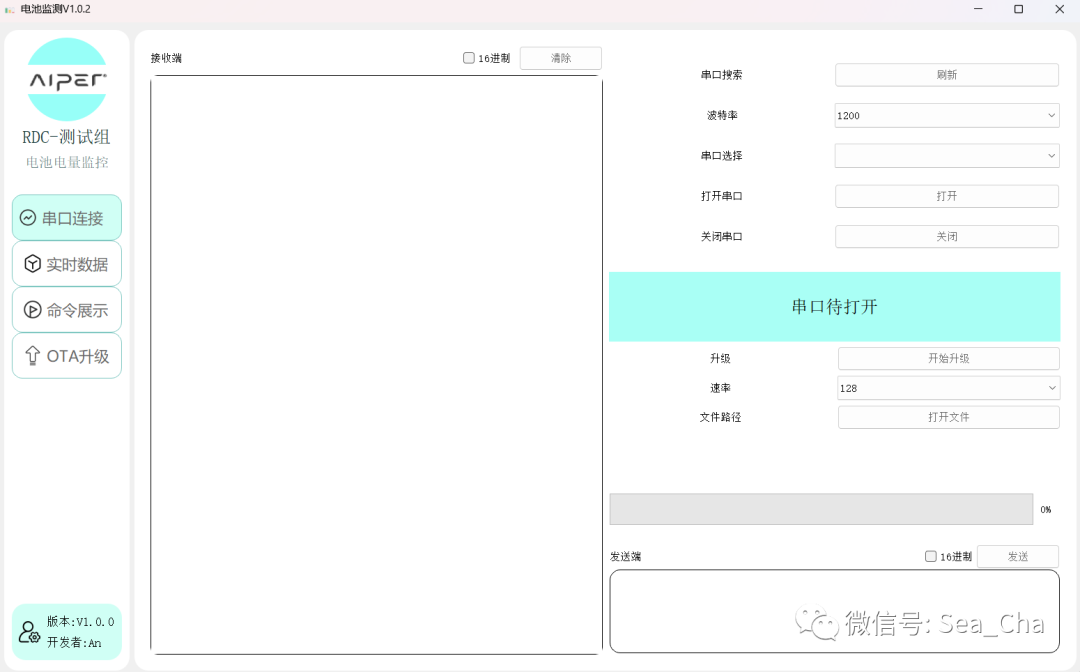Open the 串口连接 tab
Image resolution: width=1080 pixels, height=672 pixels.
[67, 218]
